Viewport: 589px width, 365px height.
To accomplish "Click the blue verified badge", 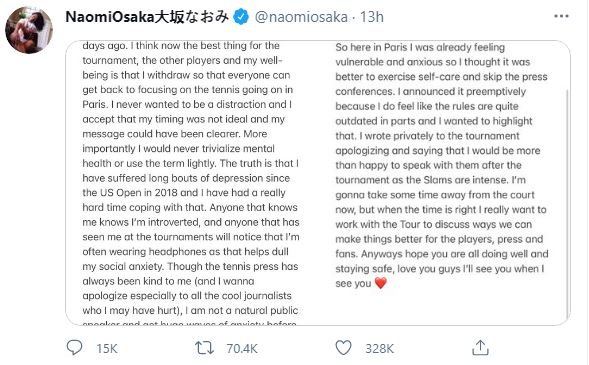I will (241, 17).
